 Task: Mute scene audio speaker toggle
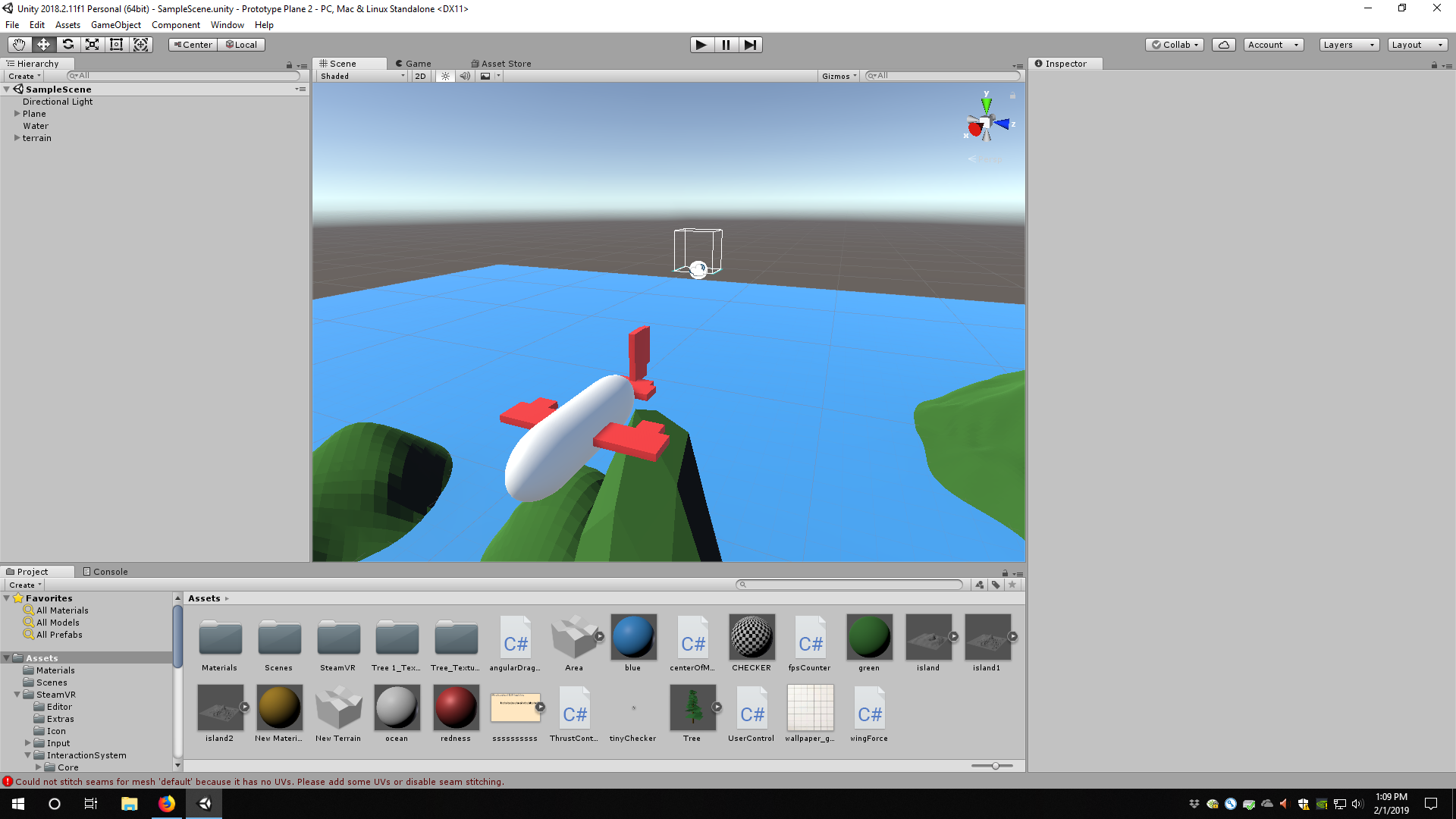click(465, 76)
